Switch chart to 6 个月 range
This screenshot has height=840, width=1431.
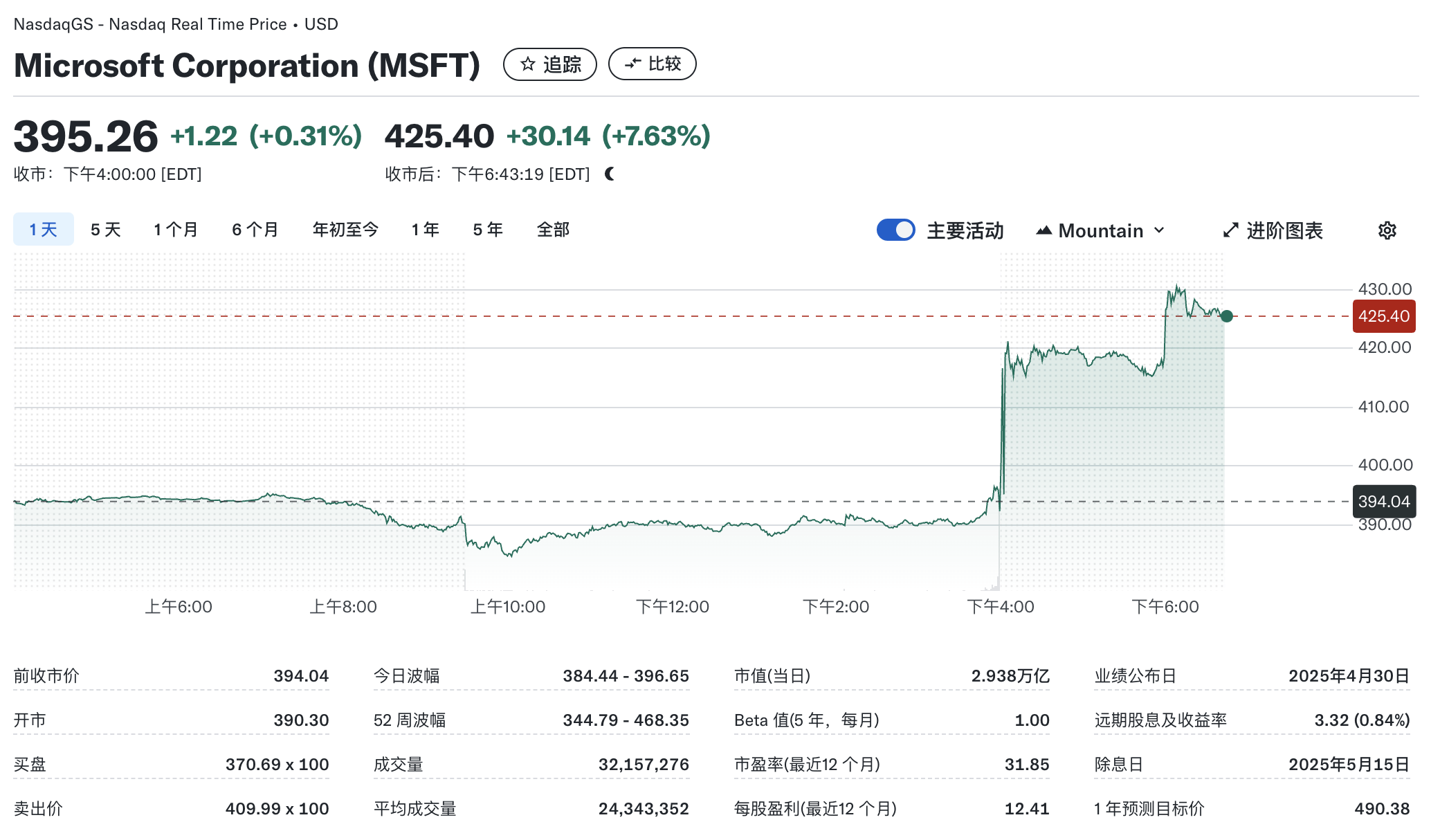point(255,230)
